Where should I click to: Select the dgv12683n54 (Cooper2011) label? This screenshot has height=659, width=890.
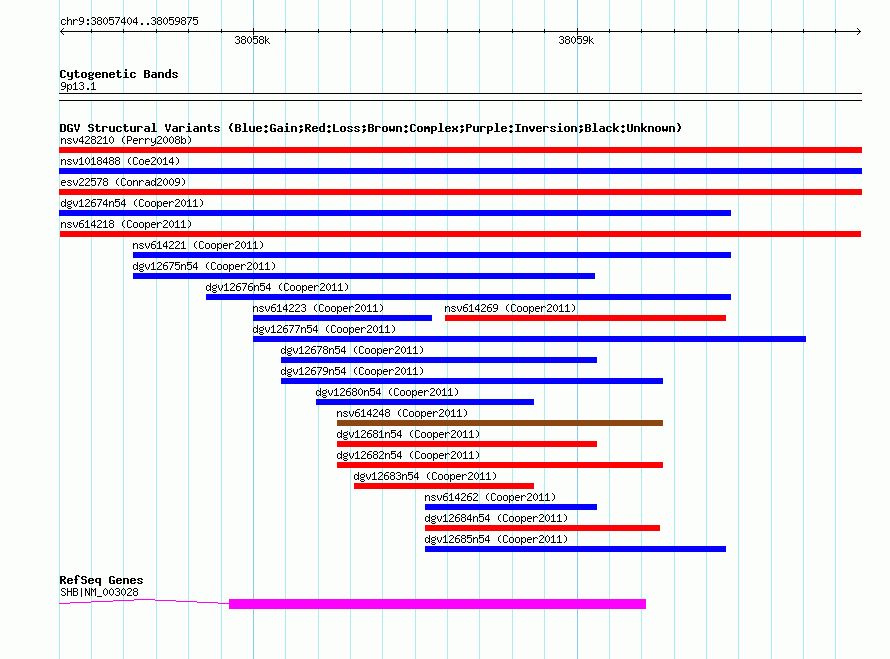pyautogui.click(x=425, y=476)
